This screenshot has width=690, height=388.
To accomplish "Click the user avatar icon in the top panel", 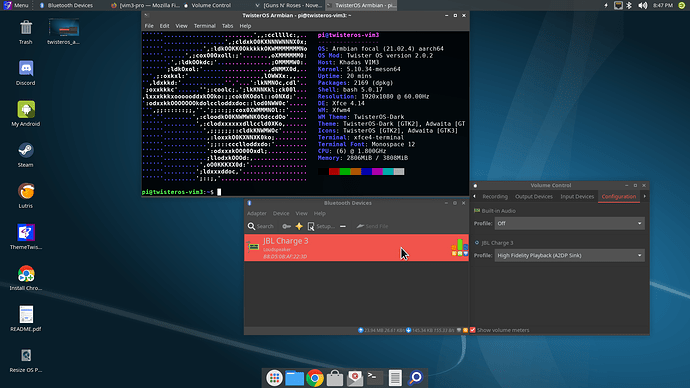I will pyautogui.click(x=682, y=5).
